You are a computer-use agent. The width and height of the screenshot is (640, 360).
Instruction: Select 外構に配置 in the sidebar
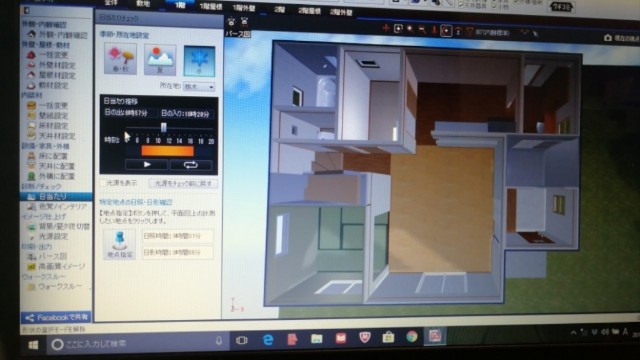(x=51, y=176)
